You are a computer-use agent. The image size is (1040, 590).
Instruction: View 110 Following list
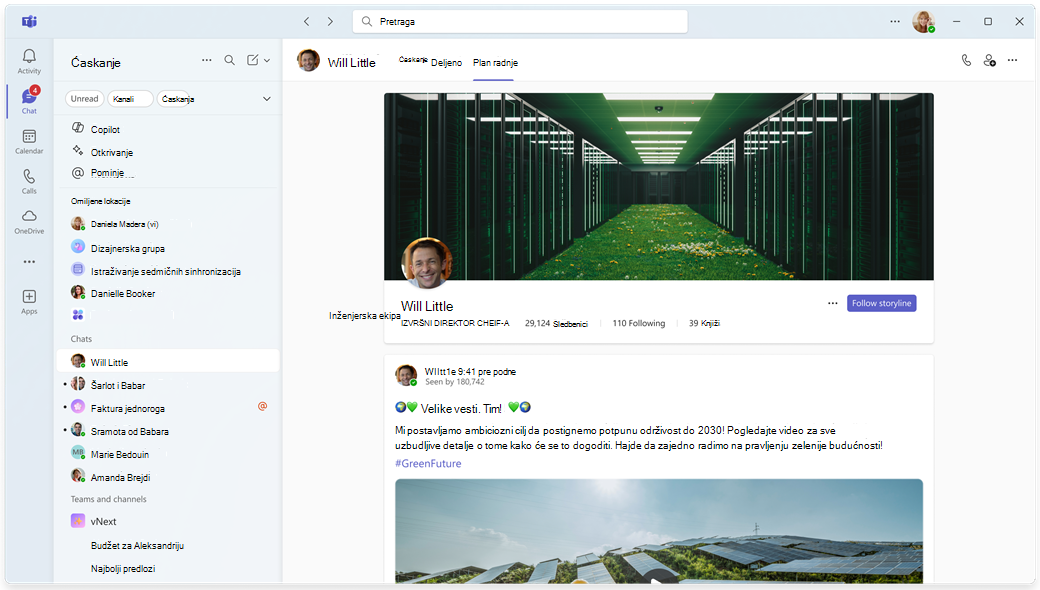click(639, 324)
